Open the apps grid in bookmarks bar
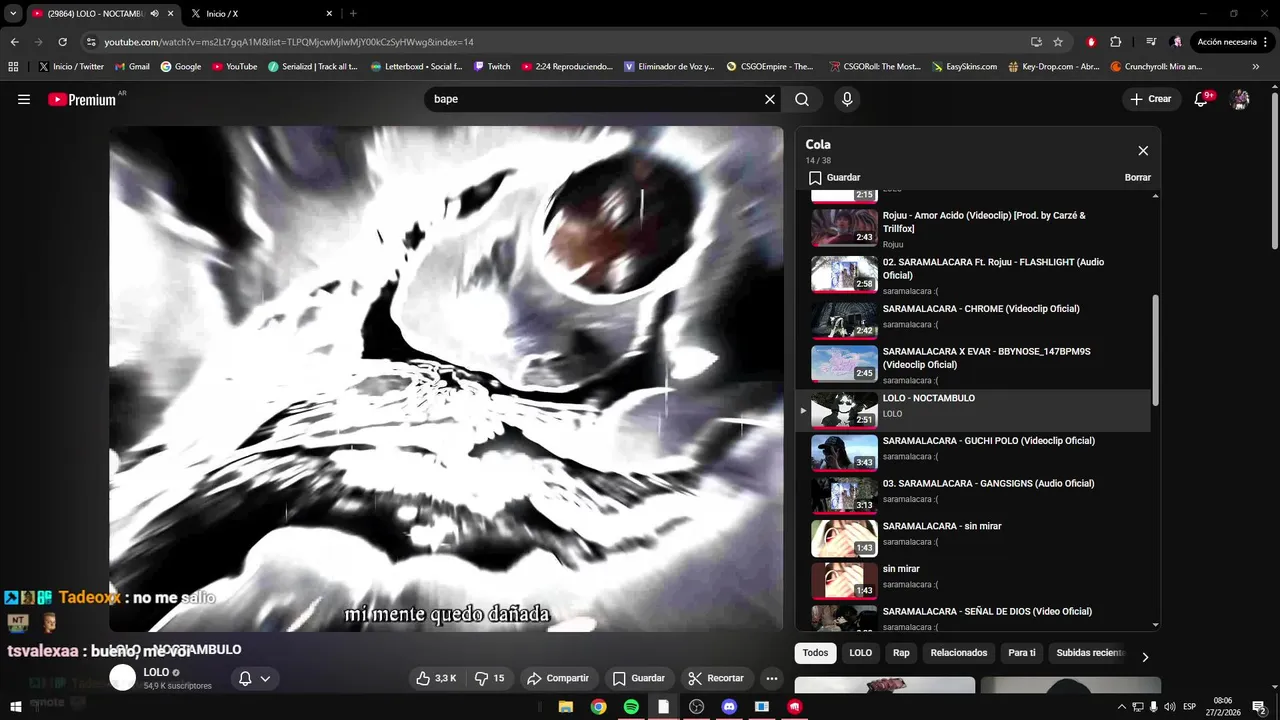 13,67
